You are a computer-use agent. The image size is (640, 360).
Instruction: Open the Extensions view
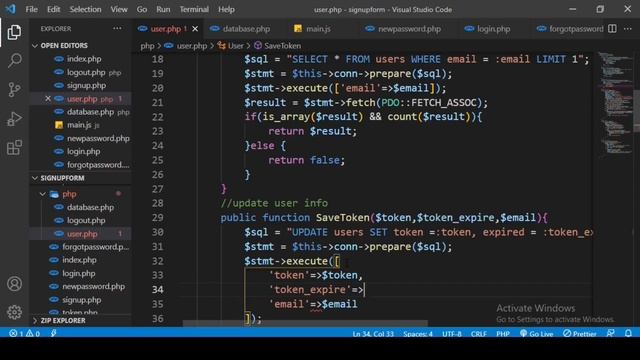click(14, 148)
